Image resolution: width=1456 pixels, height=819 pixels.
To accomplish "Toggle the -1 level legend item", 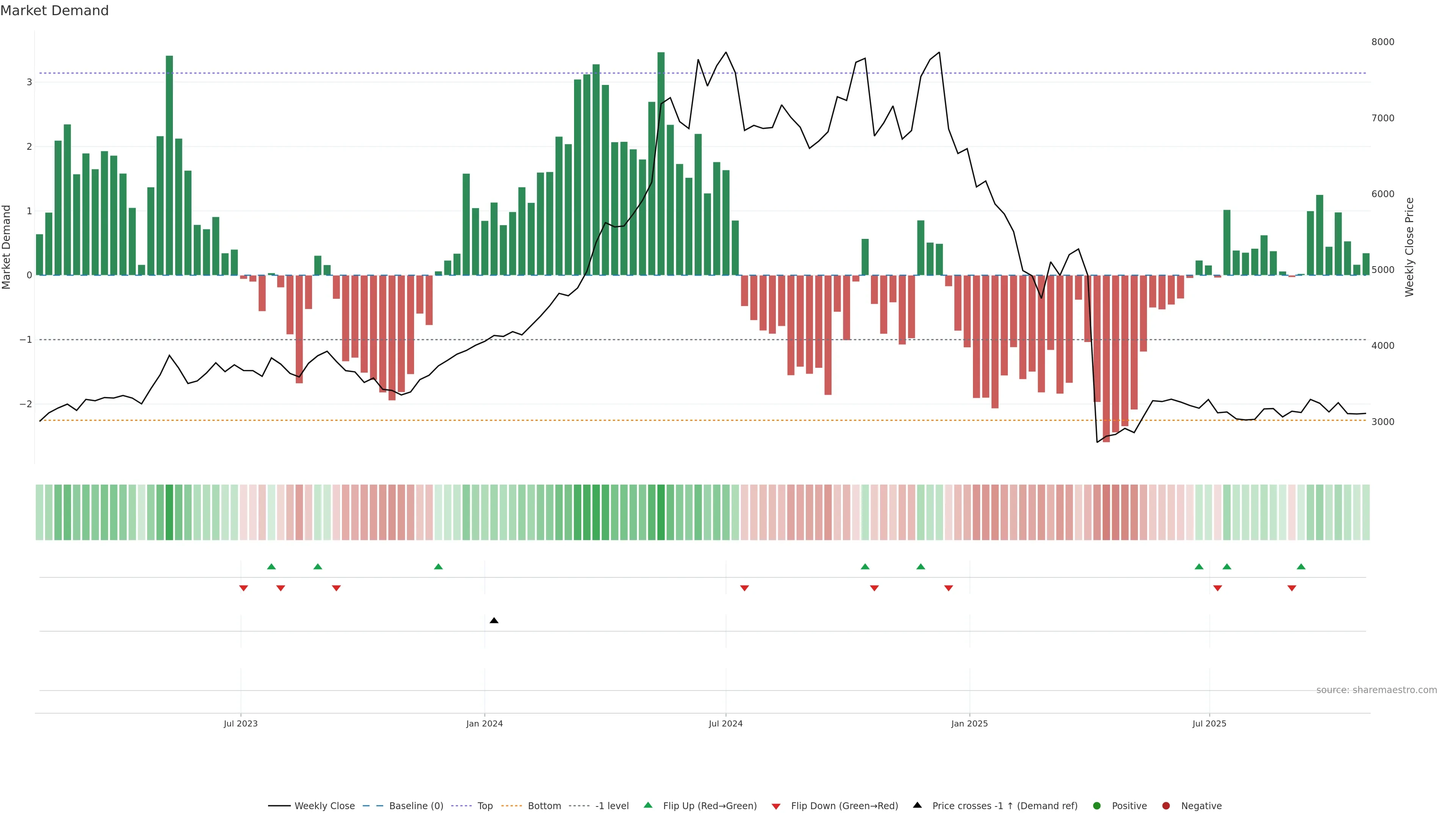I will [x=612, y=806].
